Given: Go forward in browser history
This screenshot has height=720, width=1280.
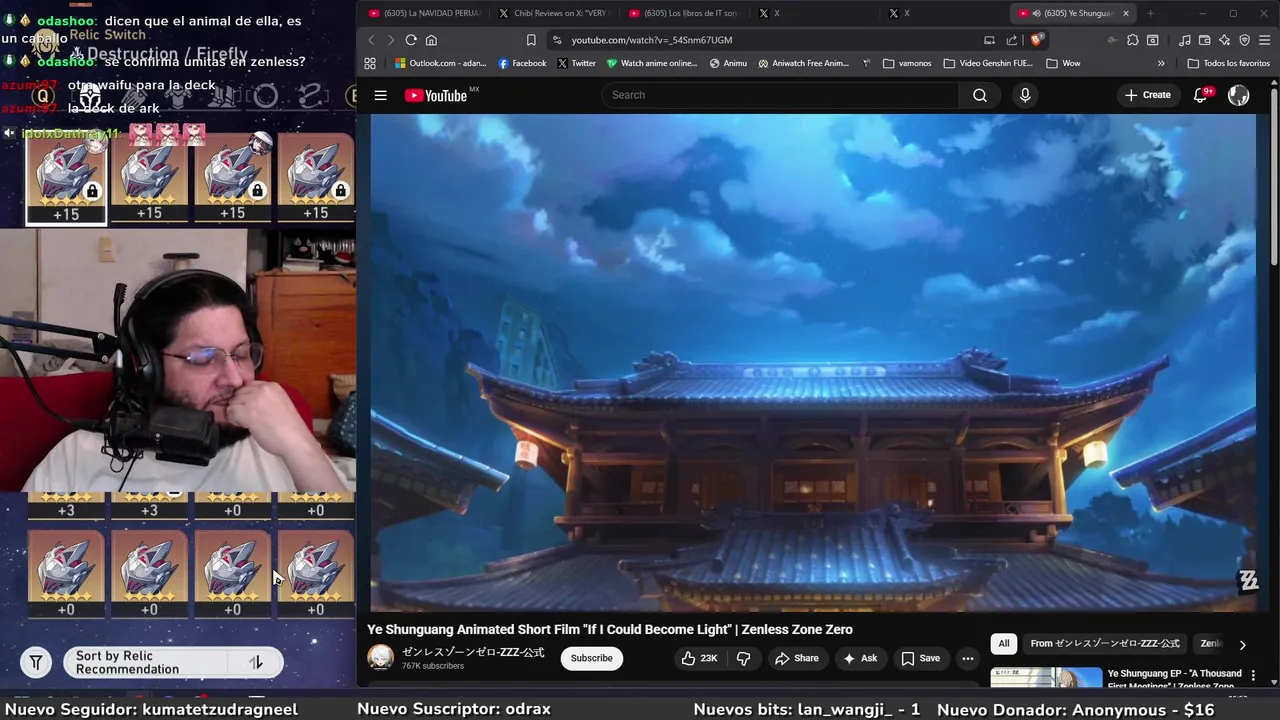Looking at the screenshot, I should tap(390, 40).
